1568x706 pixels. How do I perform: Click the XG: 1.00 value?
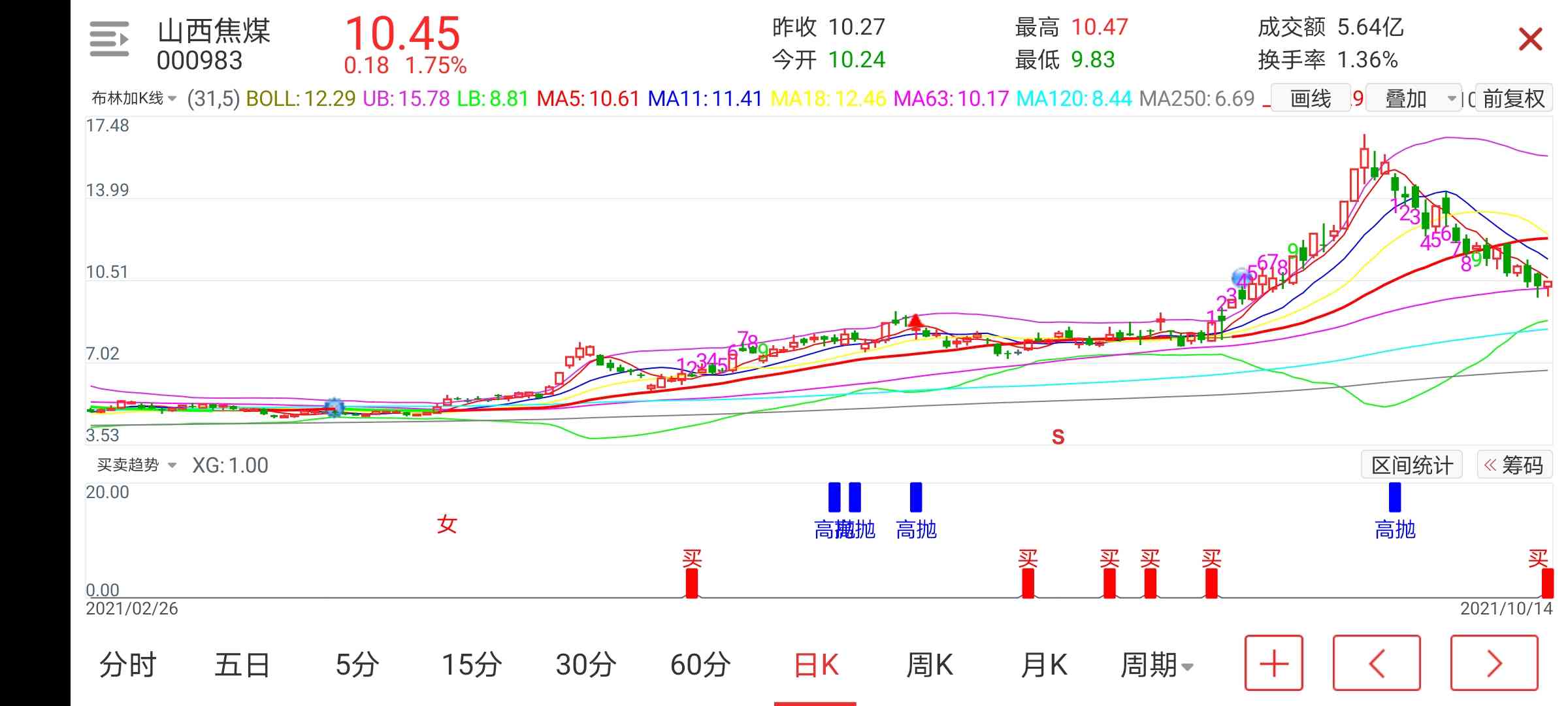click(x=230, y=465)
